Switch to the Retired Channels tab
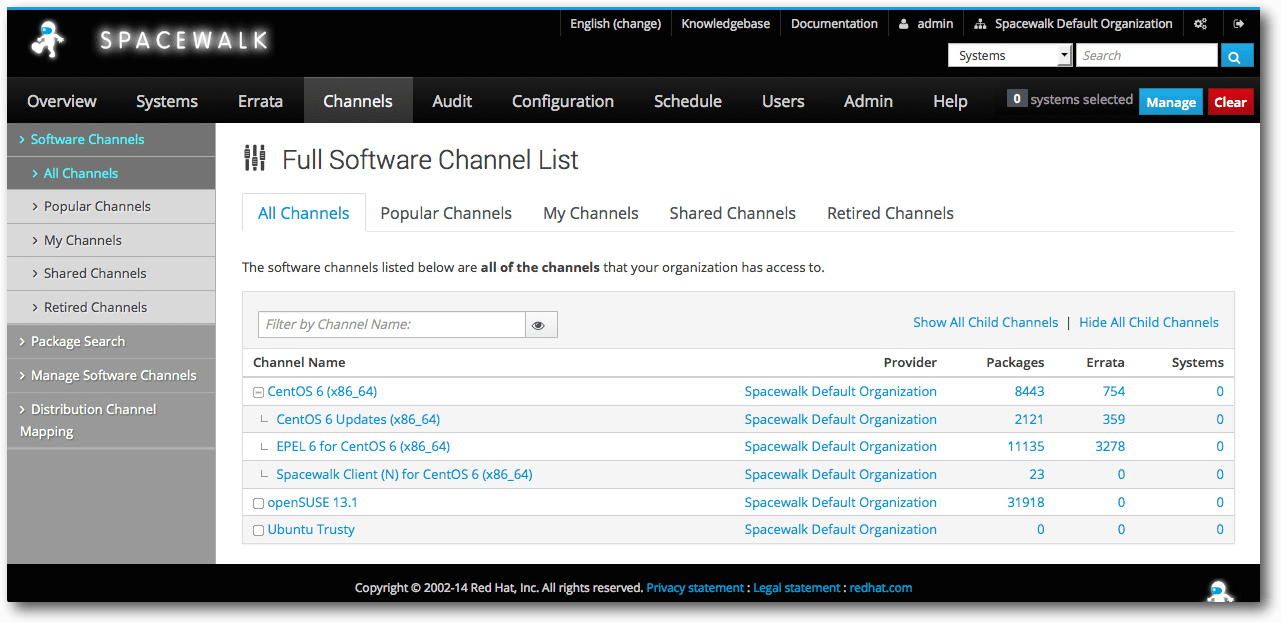The height and width of the screenshot is (623, 1281). pos(890,213)
